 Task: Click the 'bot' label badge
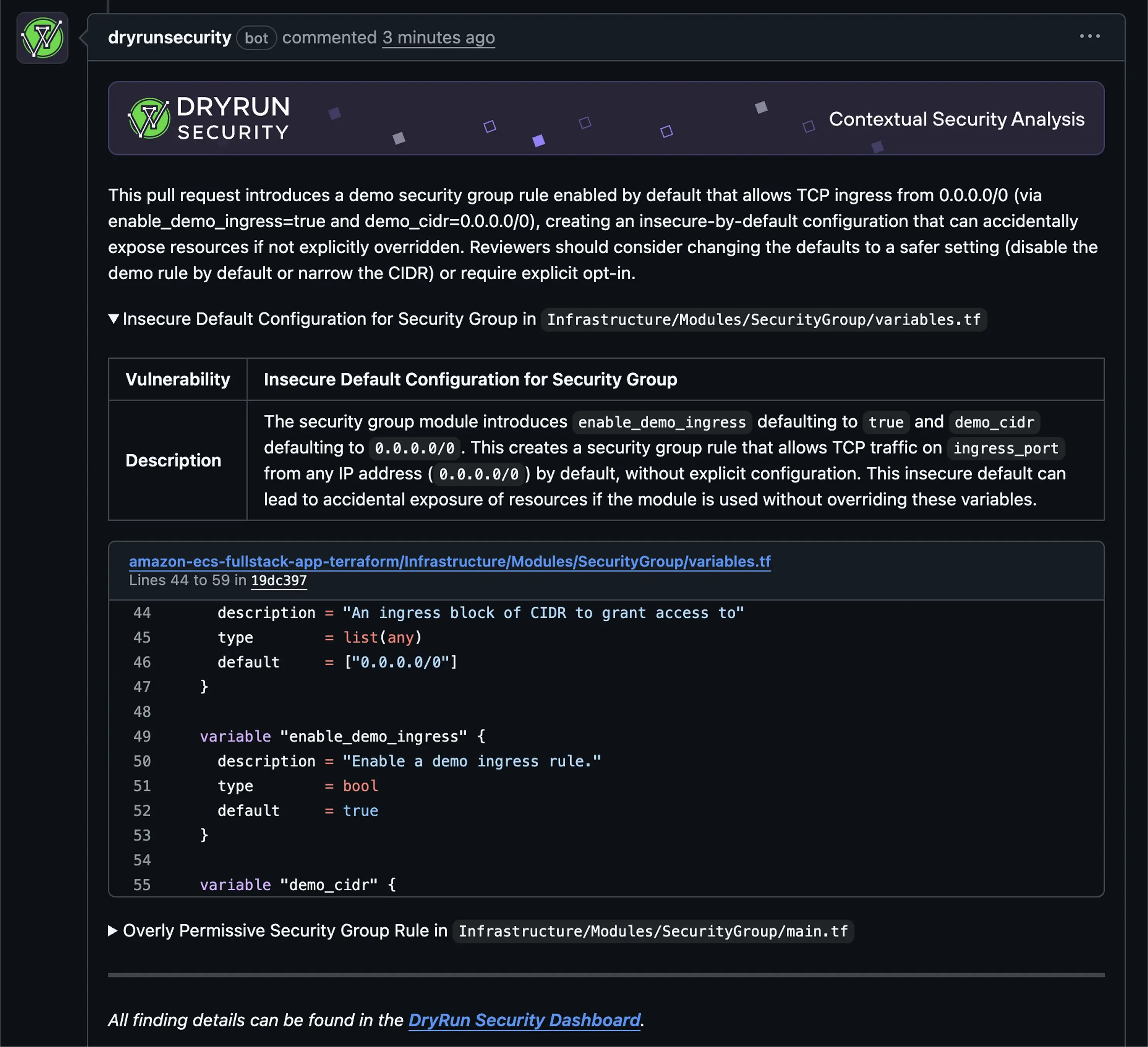click(x=256, y=38)
